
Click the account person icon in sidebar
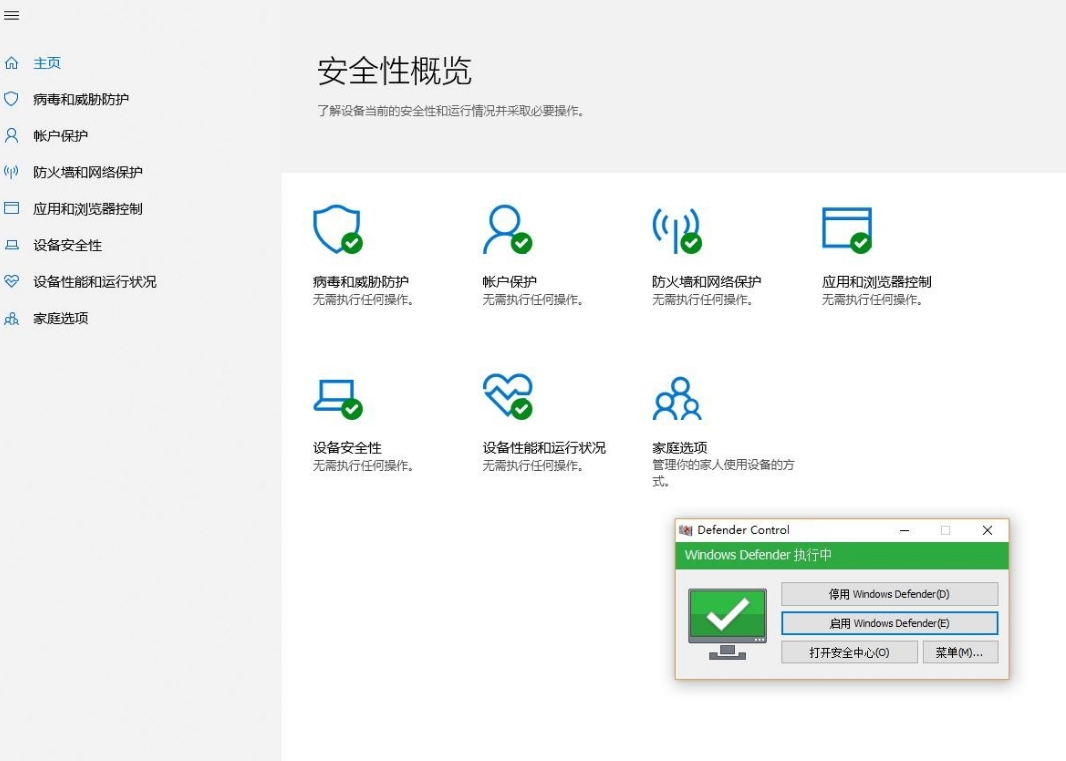[x=12, y=135]
